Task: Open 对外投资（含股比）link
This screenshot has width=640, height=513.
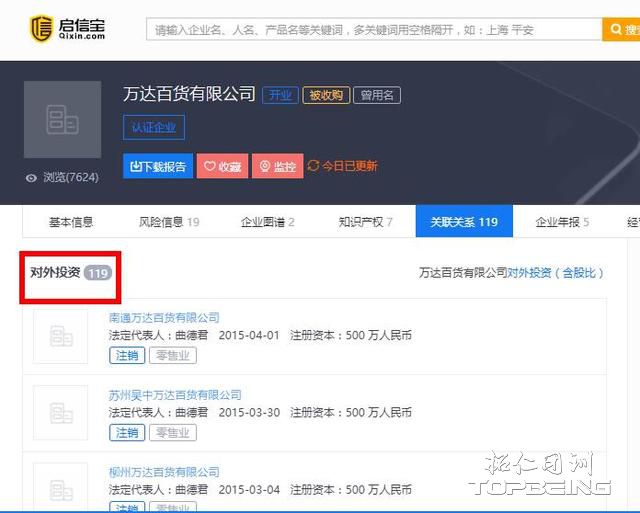Action: (x=555, y=273)
